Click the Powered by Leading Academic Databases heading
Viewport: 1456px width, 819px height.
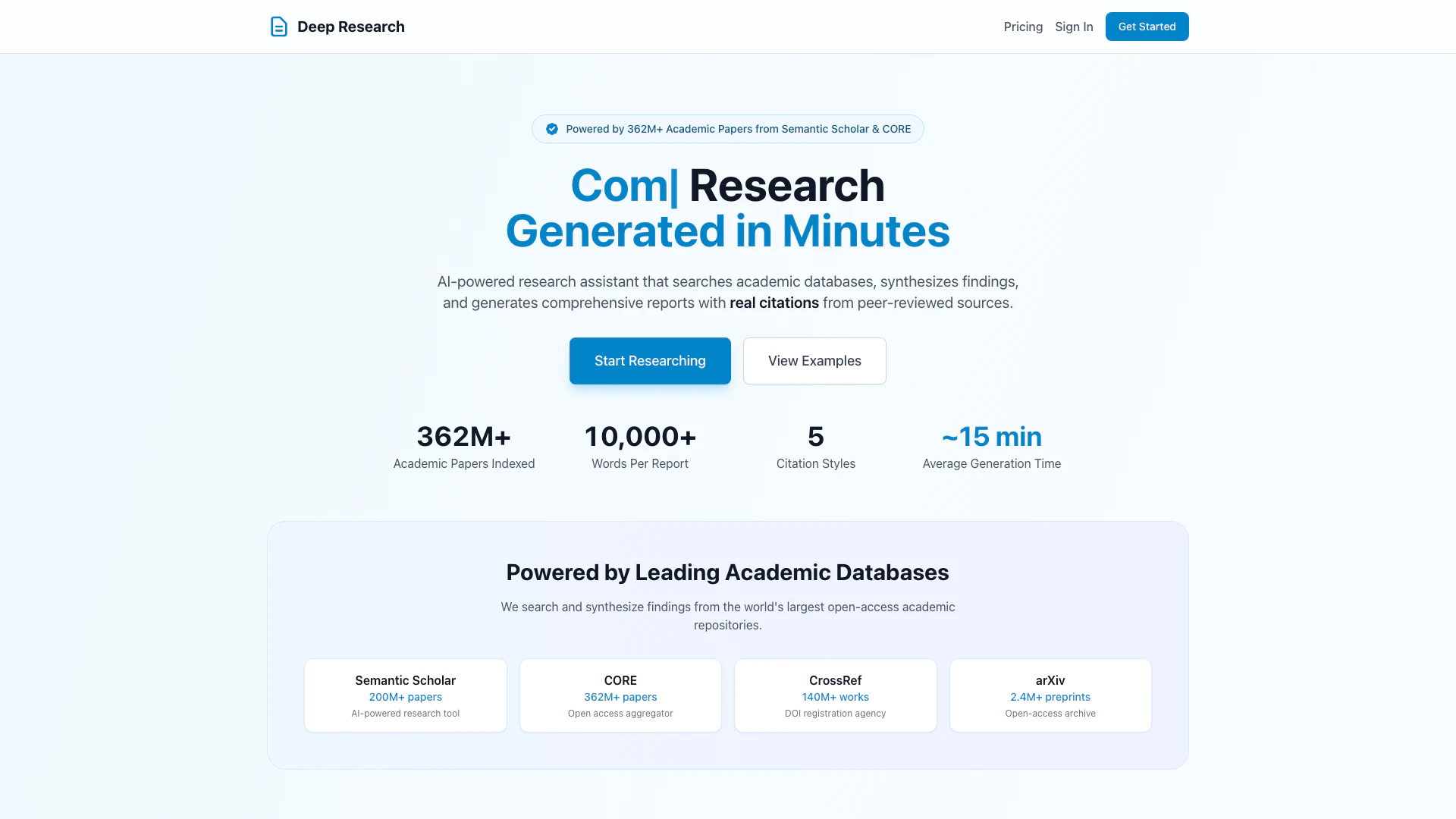coord(727,573)
